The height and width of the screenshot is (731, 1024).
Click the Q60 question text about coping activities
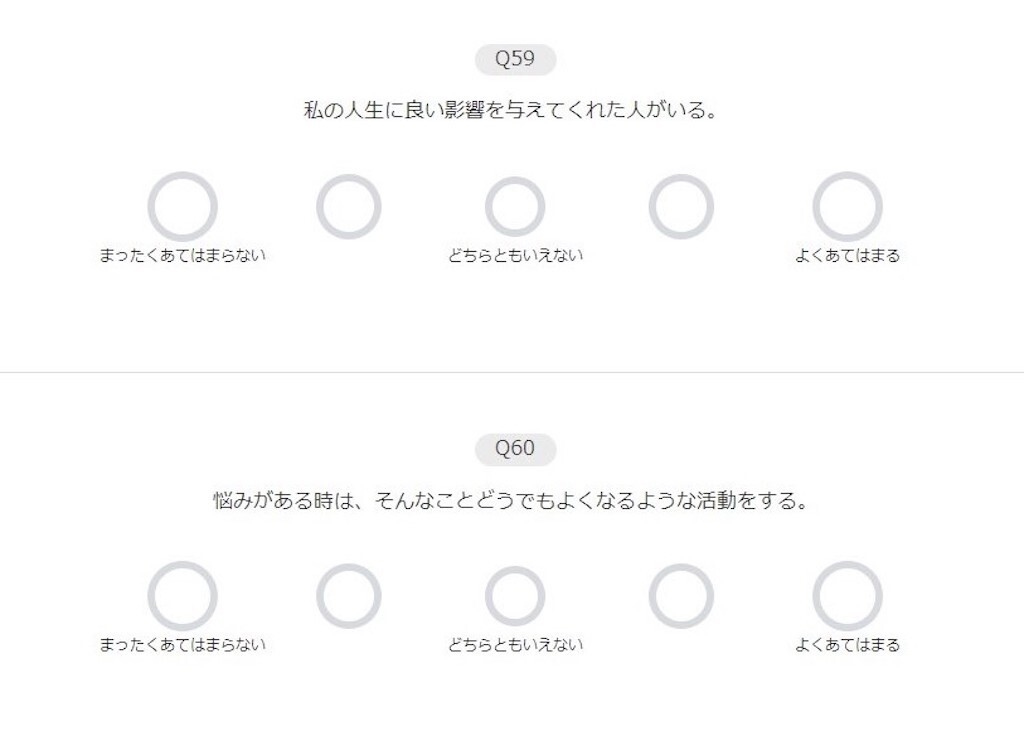point(512,500)
